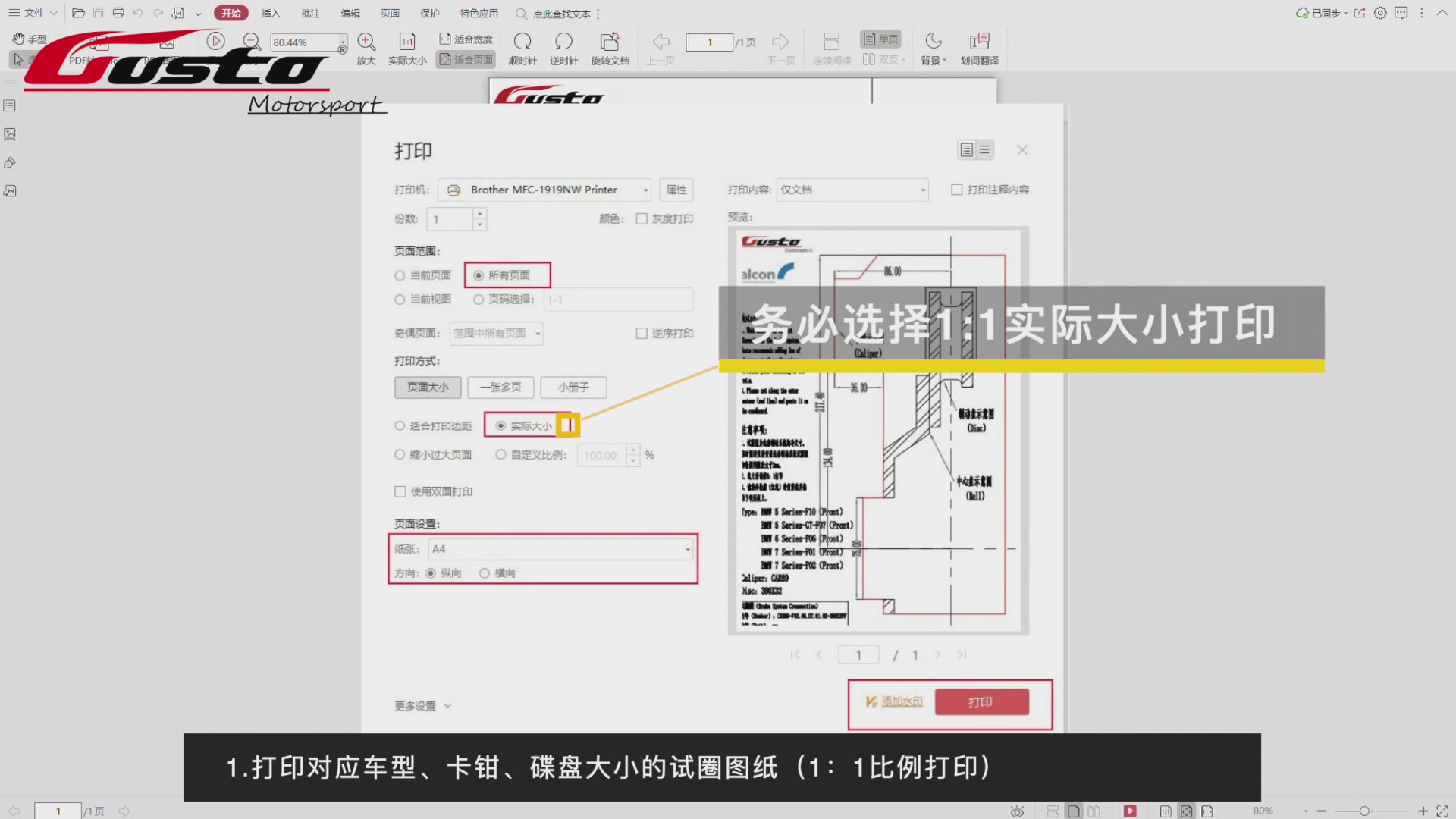Toggle print dialog layout view icon
The height and width of the screenshot is (819, 1456).
pos(975,150)
